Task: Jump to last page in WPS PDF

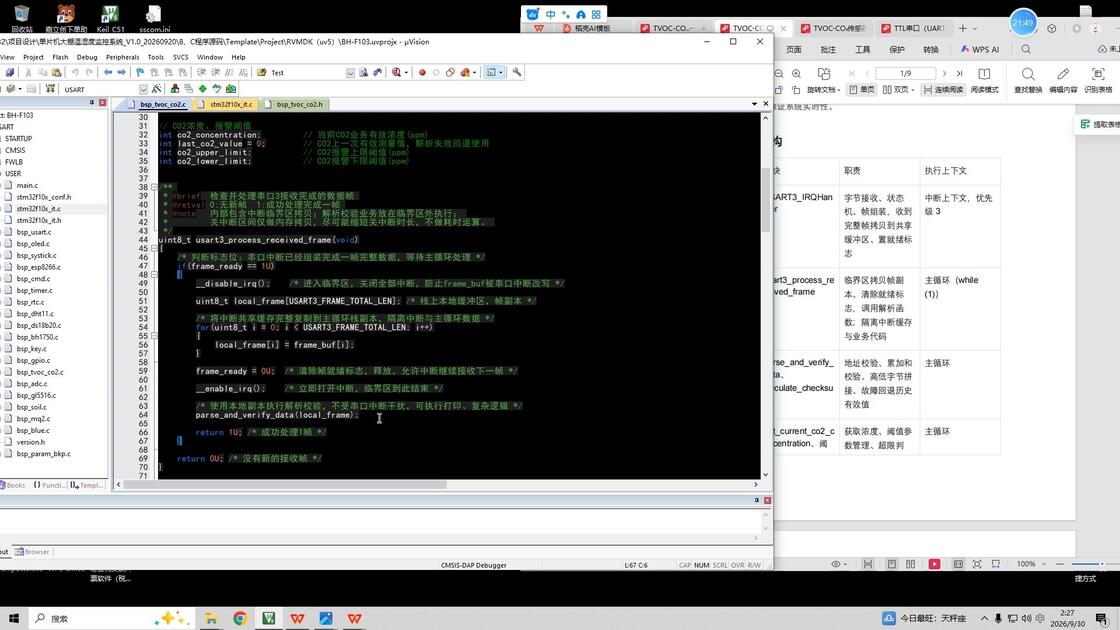Action: (959, 74)
